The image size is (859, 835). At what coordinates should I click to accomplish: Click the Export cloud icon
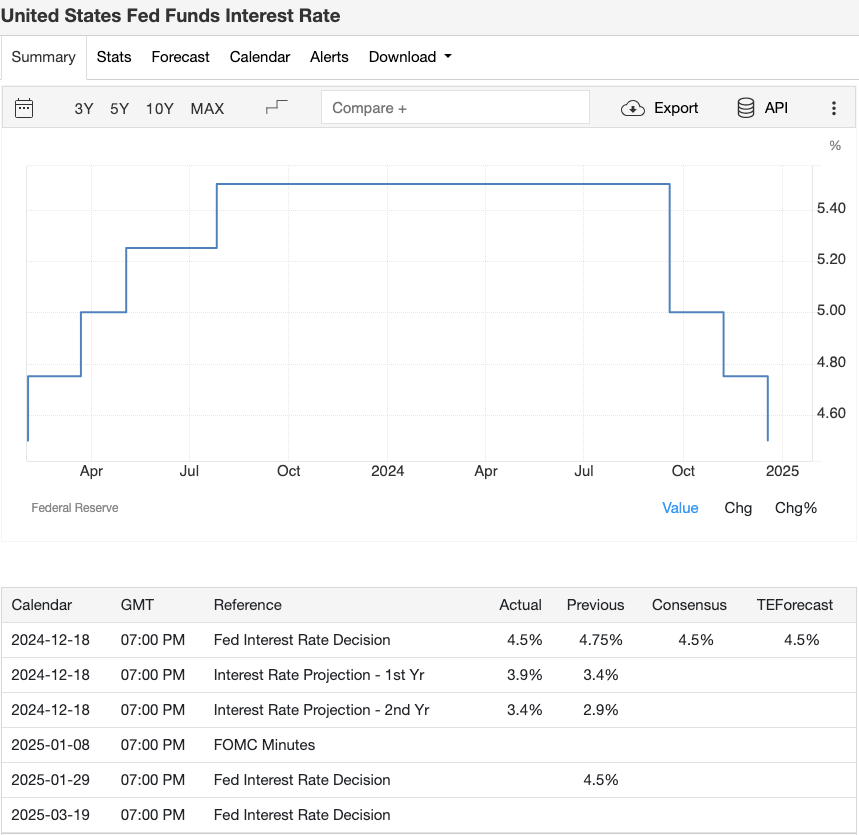(x=633, y=107)
